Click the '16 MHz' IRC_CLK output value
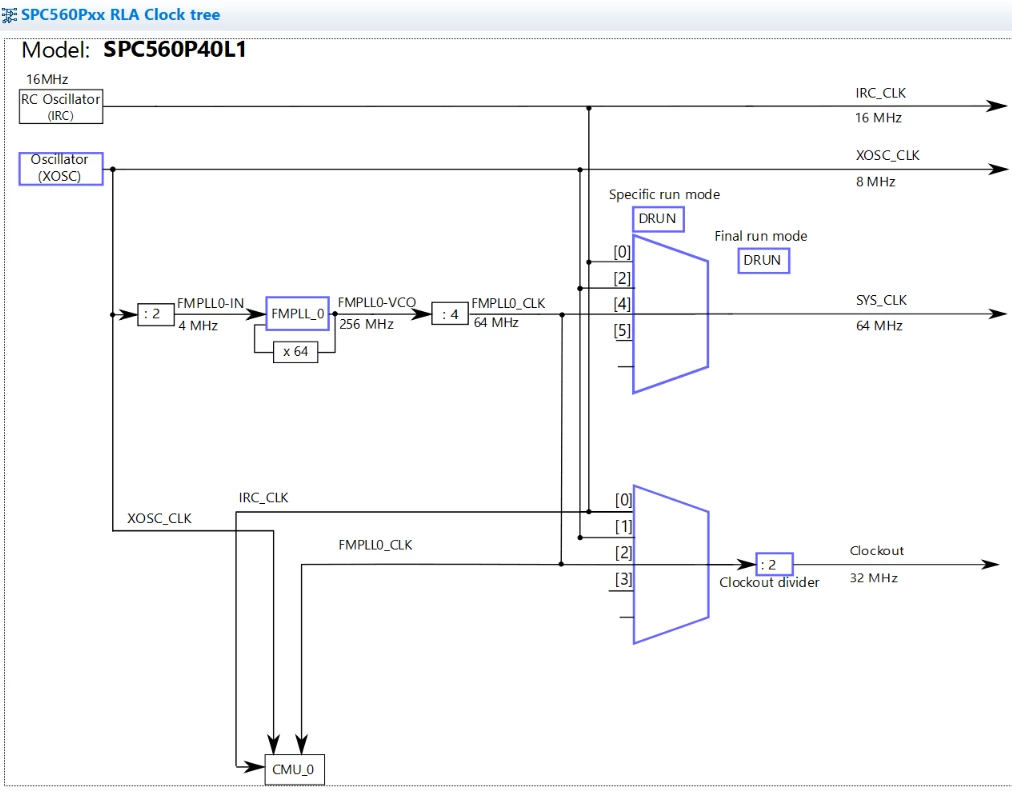 878,117
